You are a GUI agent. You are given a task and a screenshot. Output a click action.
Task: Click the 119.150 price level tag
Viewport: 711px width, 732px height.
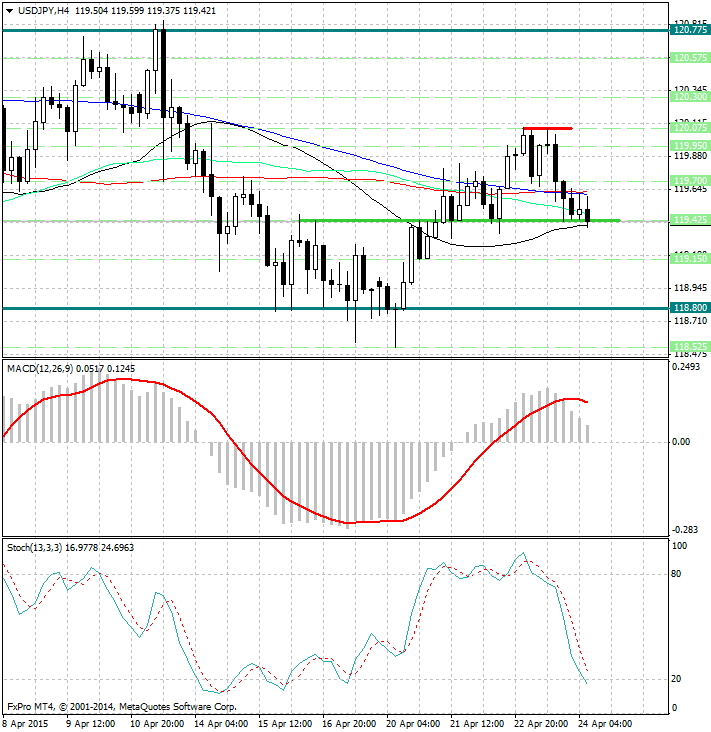pos(691,258)
